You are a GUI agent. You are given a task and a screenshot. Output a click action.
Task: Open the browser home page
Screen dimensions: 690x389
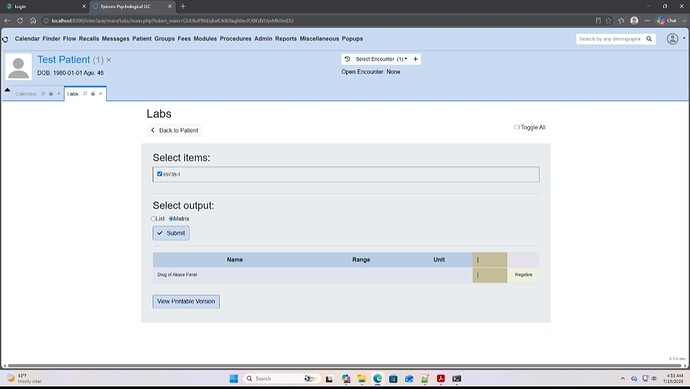click(x=33, y=20)
